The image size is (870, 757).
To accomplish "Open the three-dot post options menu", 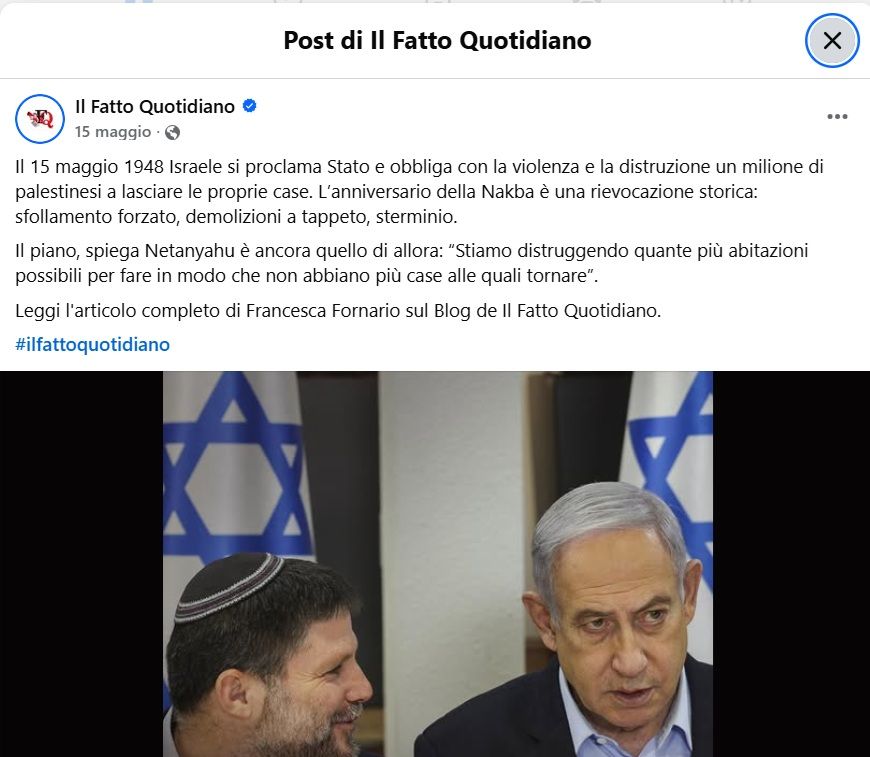I will coord(837,117).
